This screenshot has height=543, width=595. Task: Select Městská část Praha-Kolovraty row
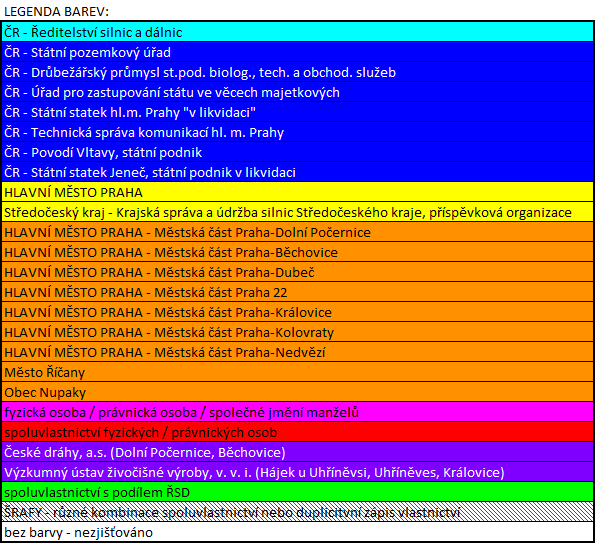tap(298, 332)
